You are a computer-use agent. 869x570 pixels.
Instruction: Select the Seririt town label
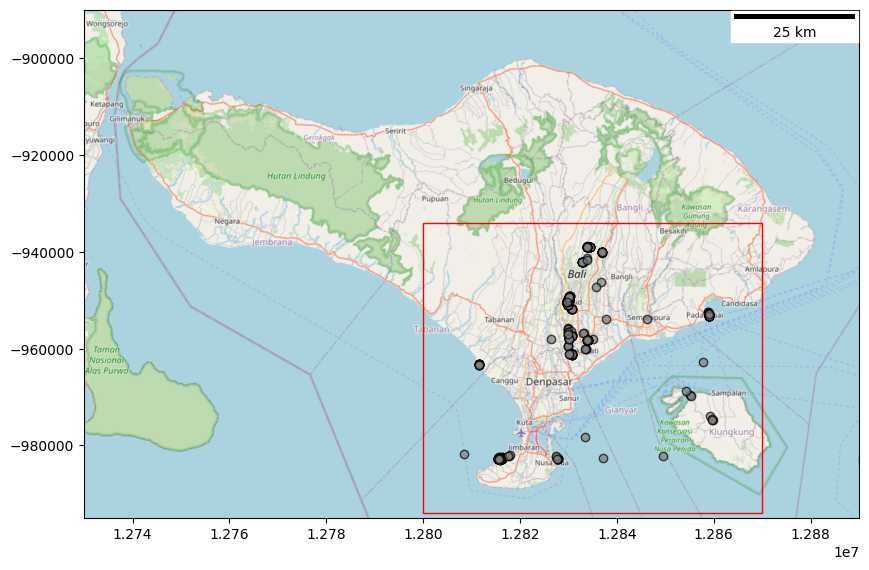(396, 130)
